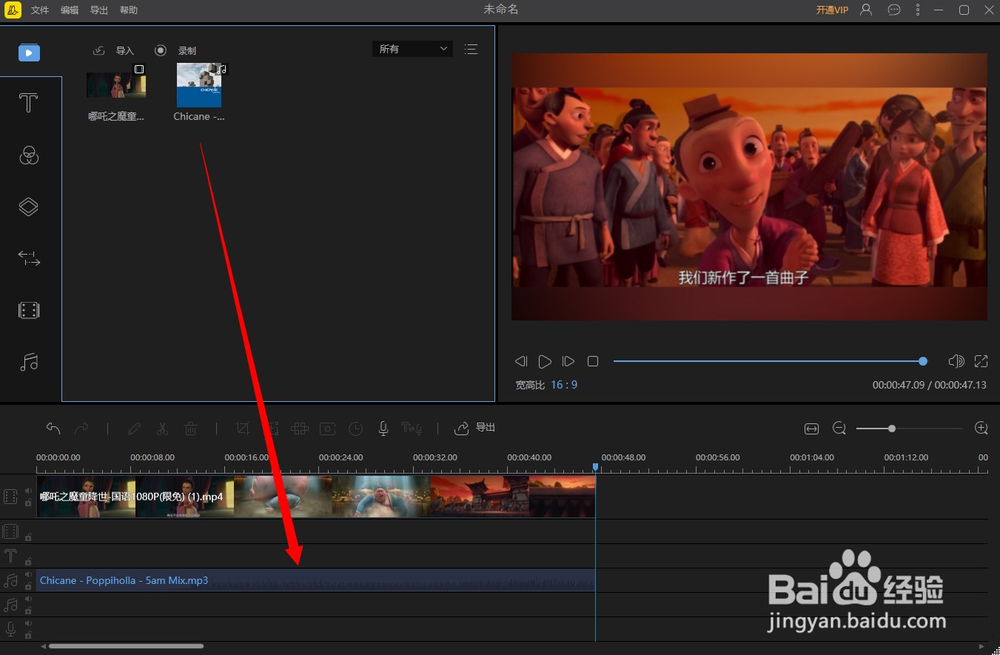Expand the 所有 media filter dropdown
The image size is (1000, 655).
click(x=412, y=49)
